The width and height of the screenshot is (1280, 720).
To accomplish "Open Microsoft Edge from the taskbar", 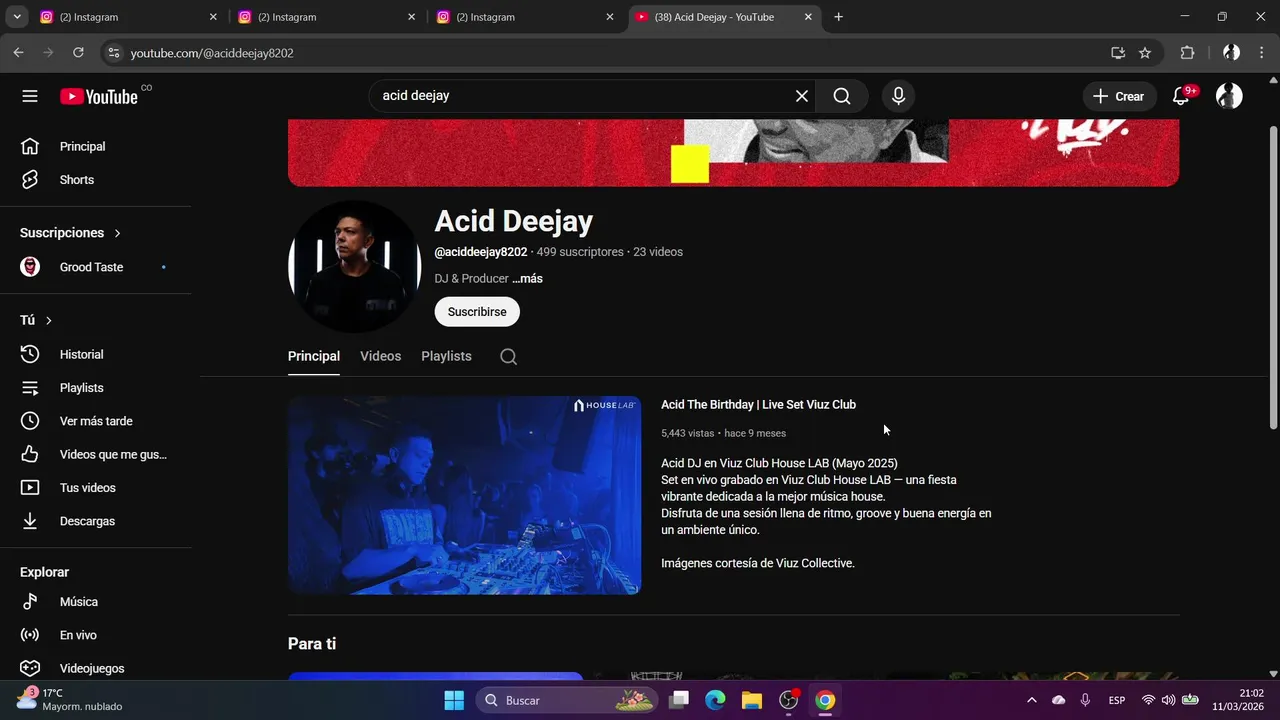I will 715,700.
